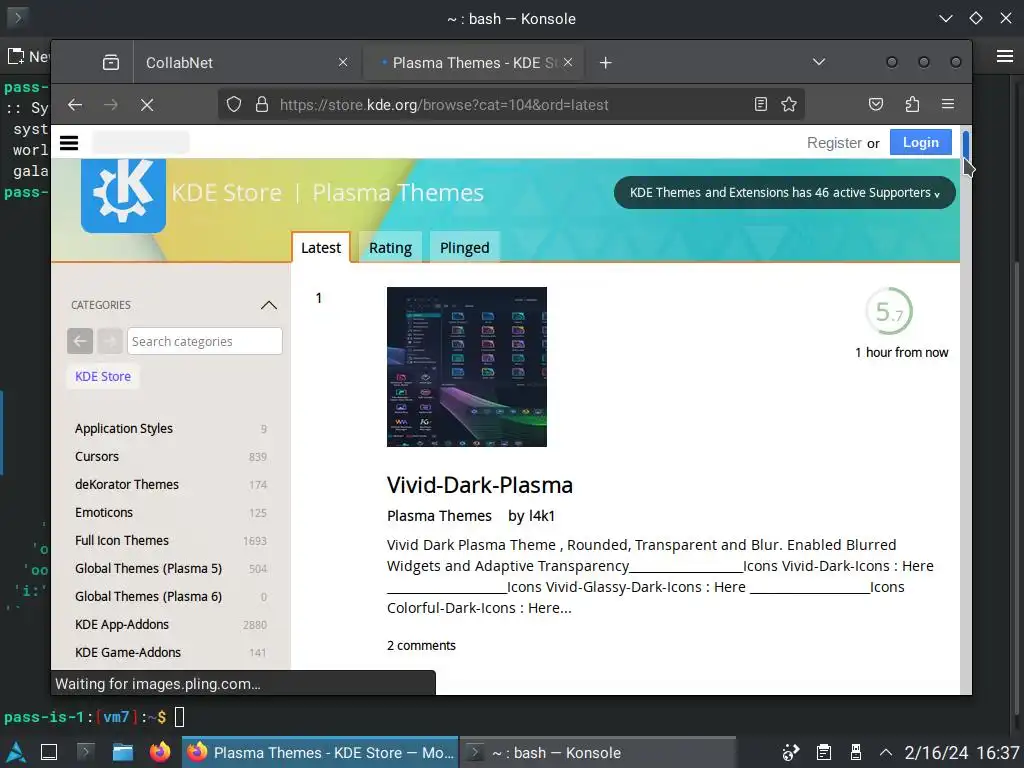The image size is (1024, 768).
Task: Open the KDE Game-Addons category
Action: coord(127,652)
